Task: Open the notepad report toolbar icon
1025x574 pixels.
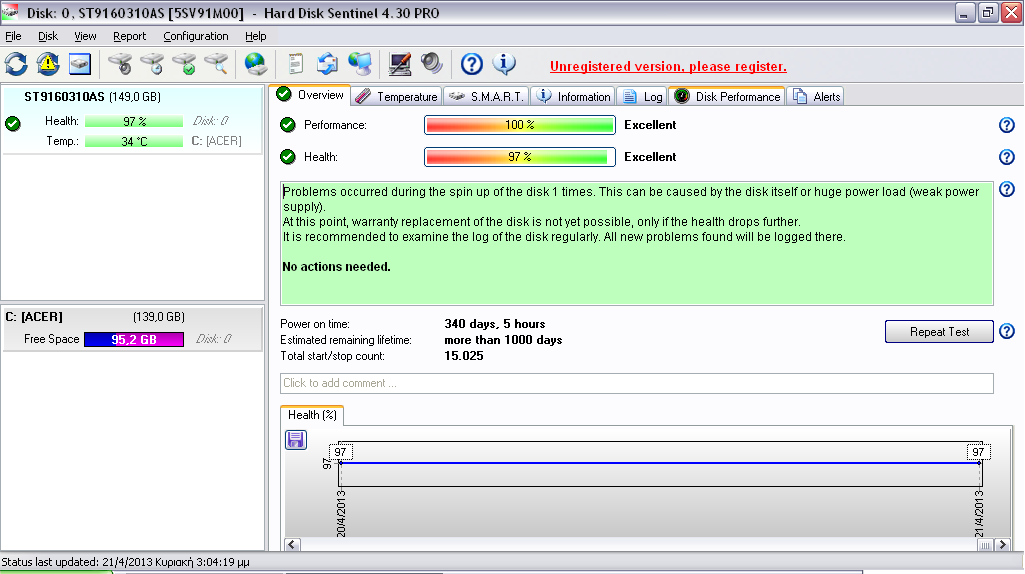Action: click(295, 64)
